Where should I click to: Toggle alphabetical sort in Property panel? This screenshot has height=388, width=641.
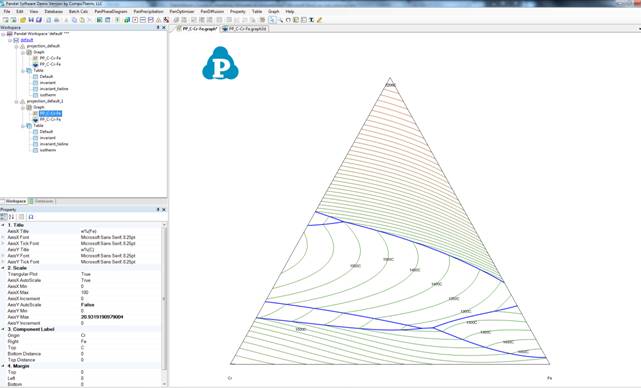[11, 217]
